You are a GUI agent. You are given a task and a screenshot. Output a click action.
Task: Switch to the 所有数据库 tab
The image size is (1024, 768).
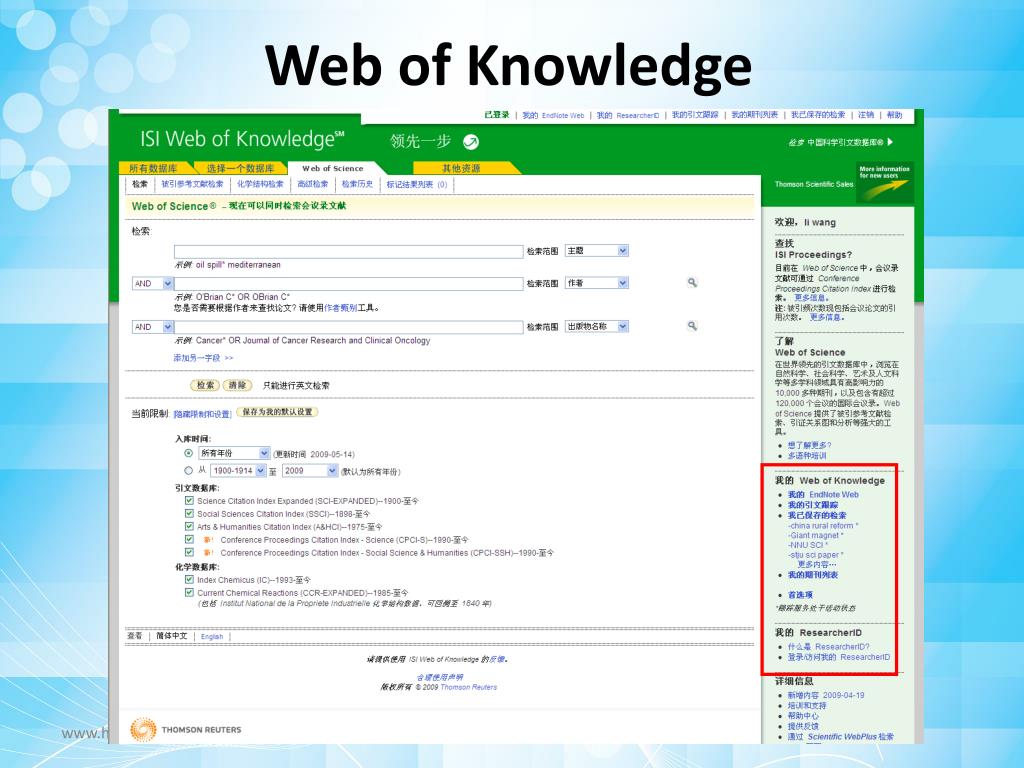[153, 168]
